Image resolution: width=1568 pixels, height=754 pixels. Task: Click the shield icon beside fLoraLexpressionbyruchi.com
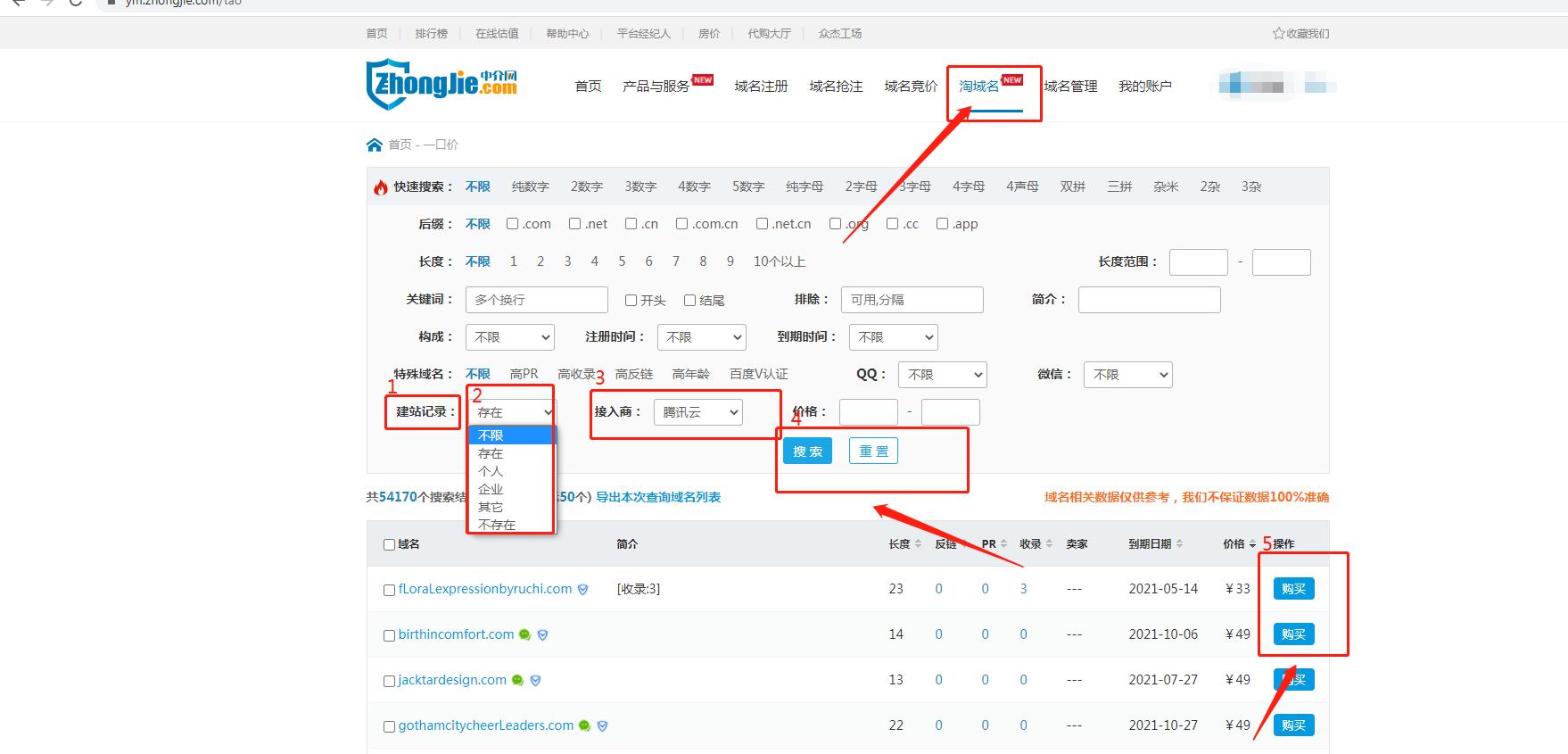click(582, 589)
